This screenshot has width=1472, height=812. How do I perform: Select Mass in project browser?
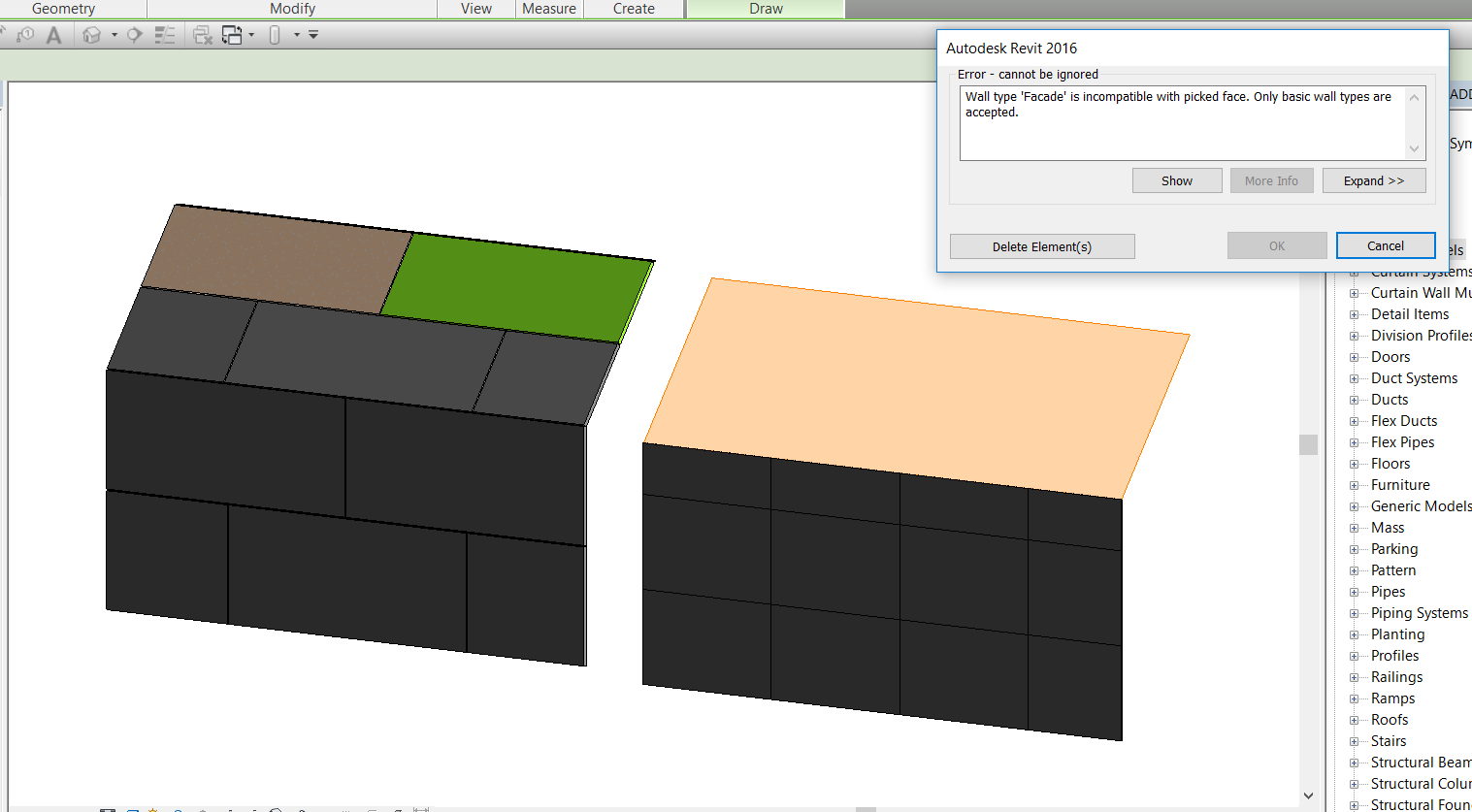coord(1388,528)
